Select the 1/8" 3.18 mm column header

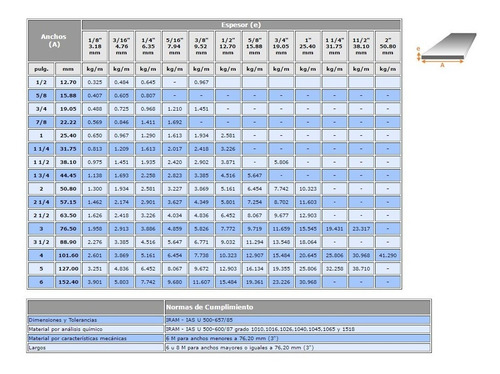95,46
